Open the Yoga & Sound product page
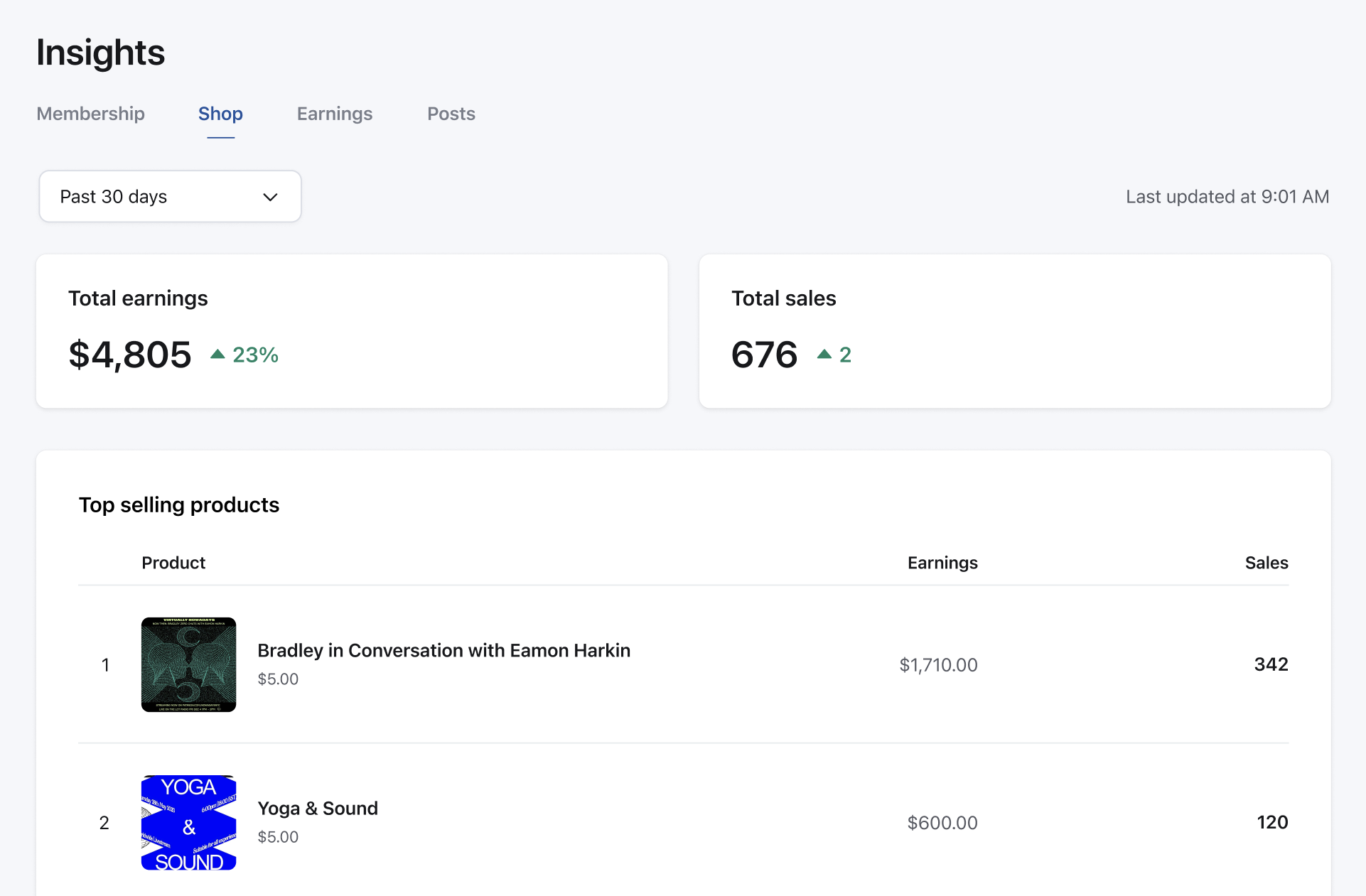 click(x=318, y=808)
